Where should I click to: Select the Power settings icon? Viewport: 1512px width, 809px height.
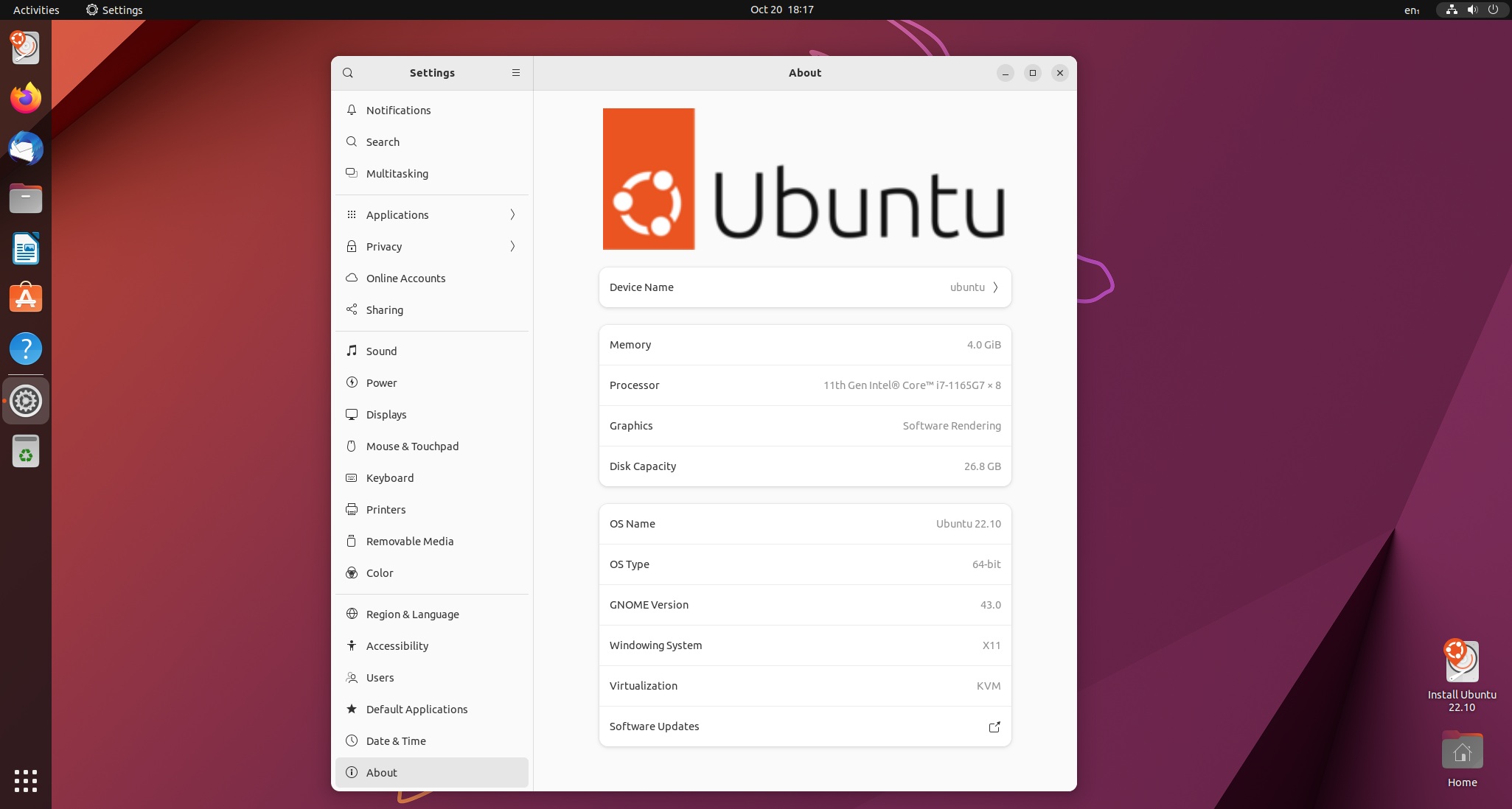click(352, 382)
